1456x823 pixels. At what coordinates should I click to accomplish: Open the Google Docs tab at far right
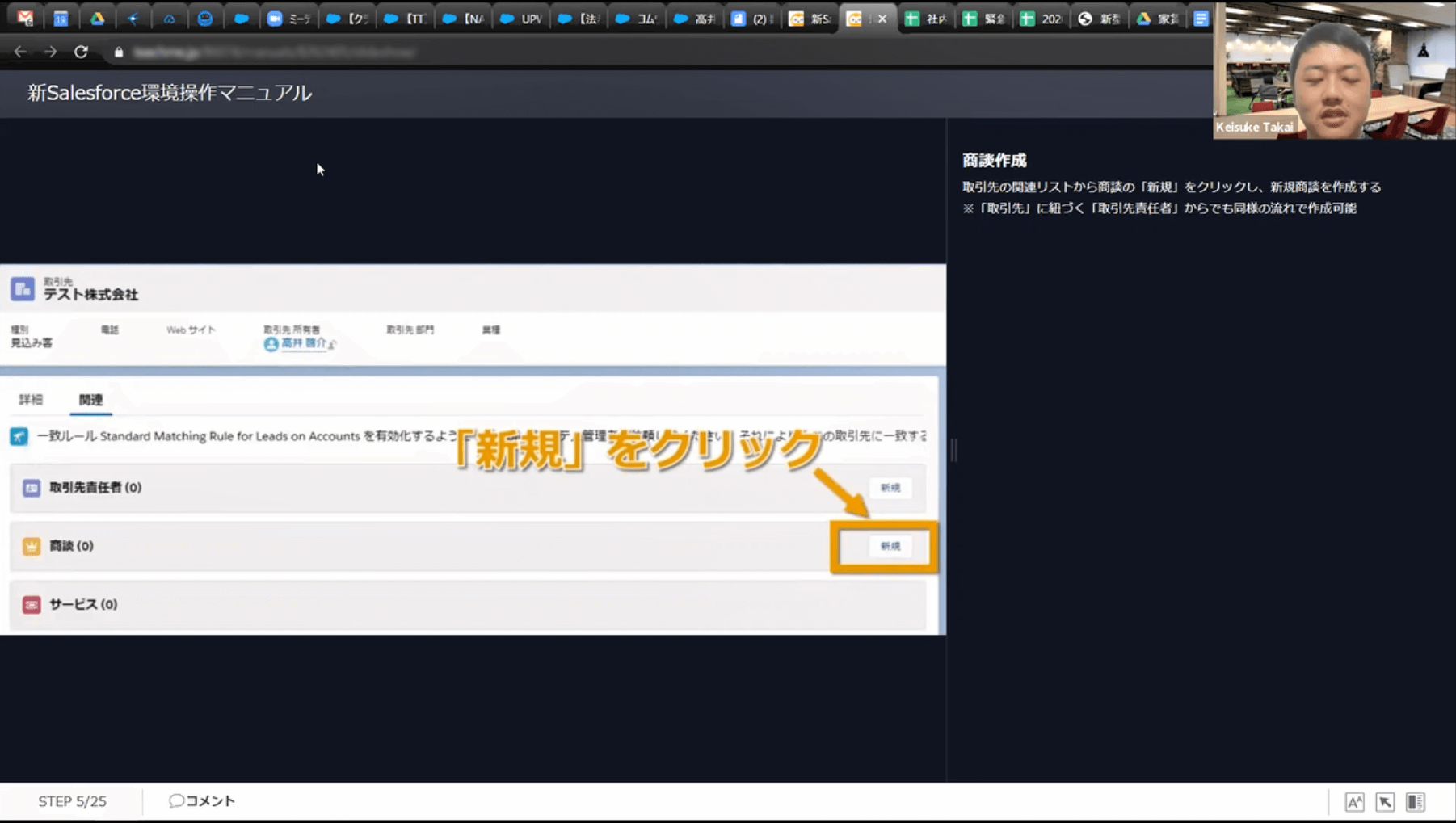1201,18
